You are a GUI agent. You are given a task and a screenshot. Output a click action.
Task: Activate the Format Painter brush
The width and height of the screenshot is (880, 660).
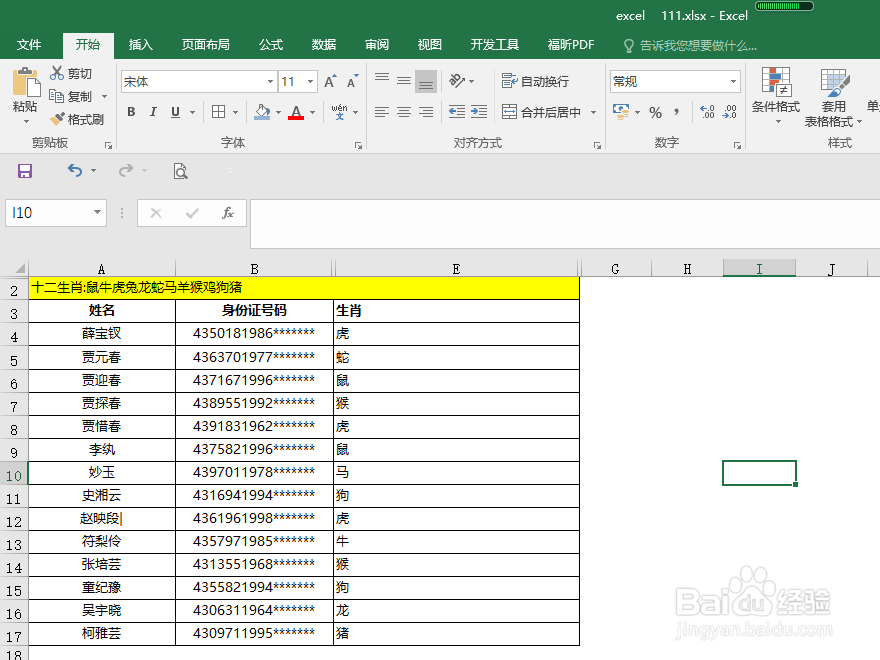click(57, 119)
